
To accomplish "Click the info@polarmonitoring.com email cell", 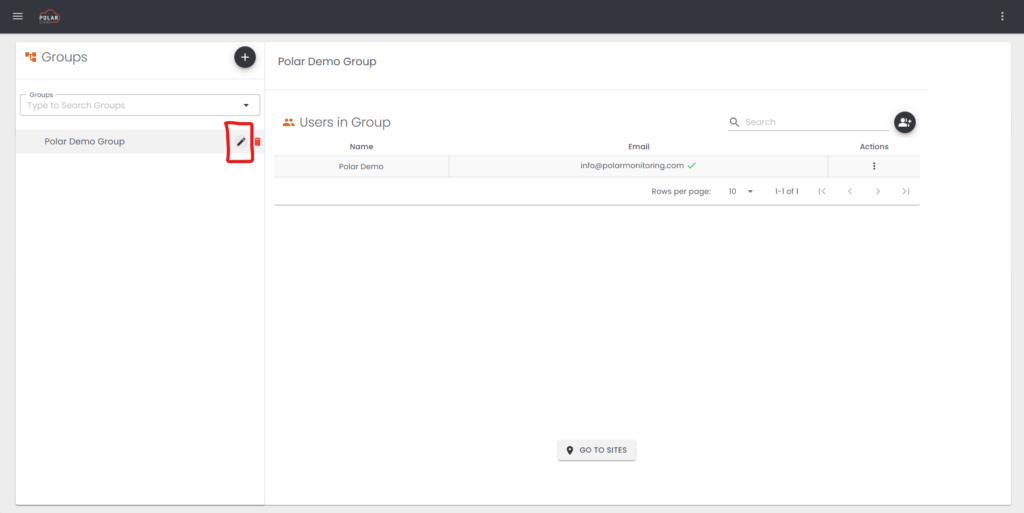I will point(632,166).
